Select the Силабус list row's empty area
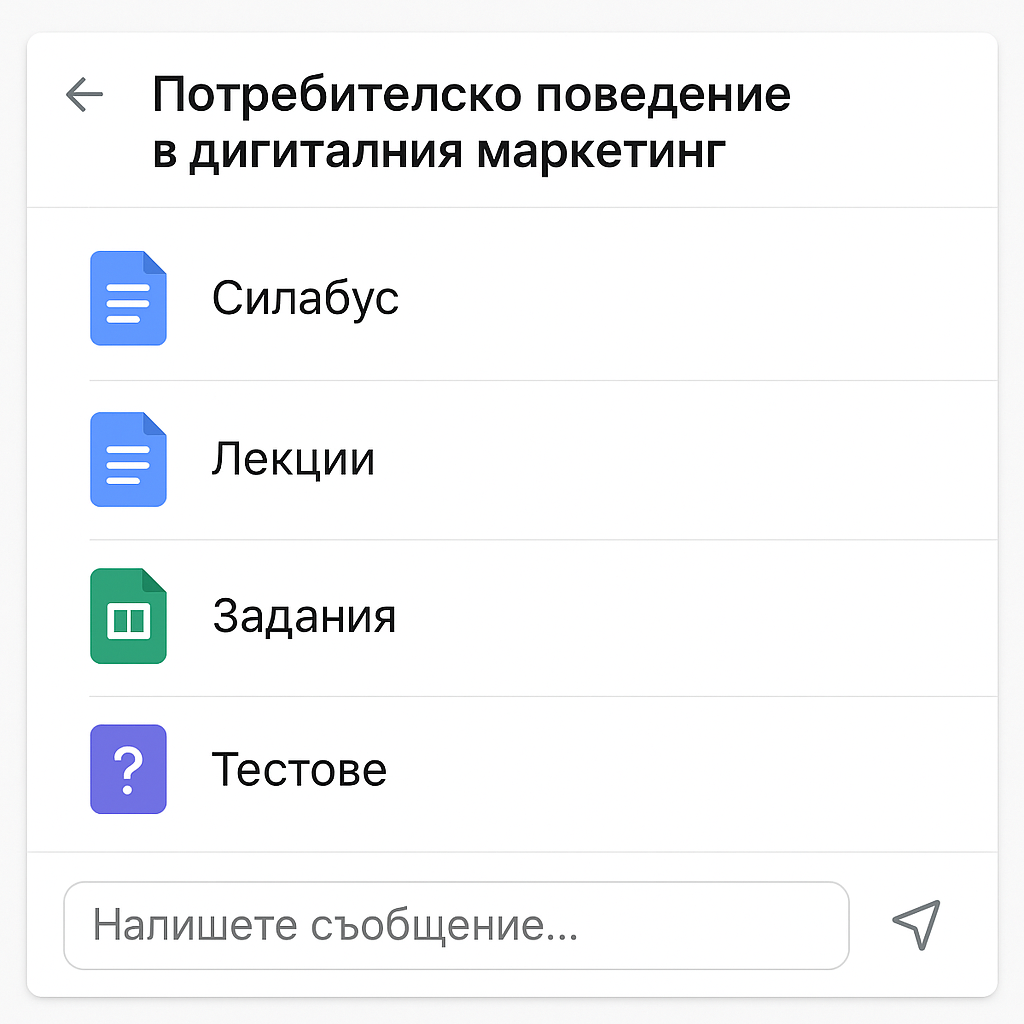Screen dimensions: 1024x1024 click(700, 298)
